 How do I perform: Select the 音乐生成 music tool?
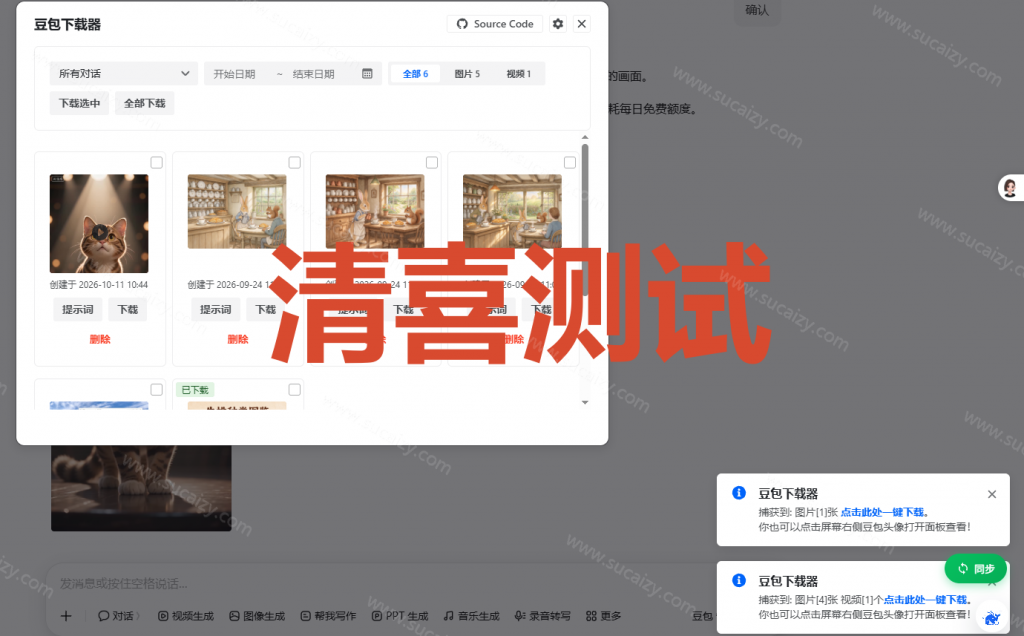[472, 616]
